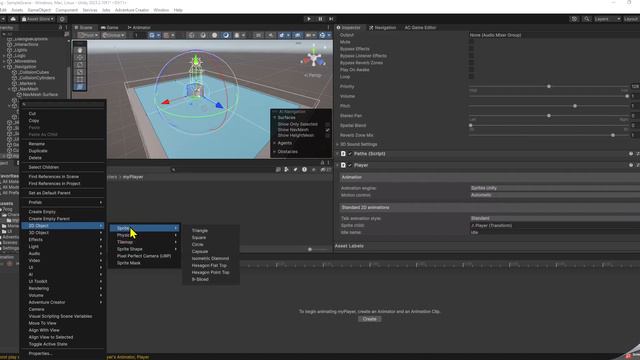
Task: Switch to the Game tab
Action: pyautogui.click(x=110, y=27)
